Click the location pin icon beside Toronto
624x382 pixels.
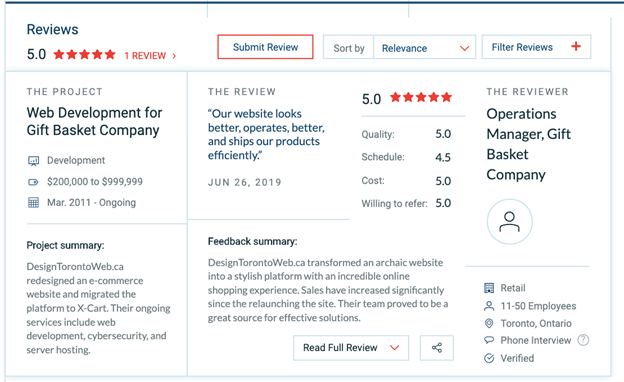pyautogui.click(x=489, y=323)
